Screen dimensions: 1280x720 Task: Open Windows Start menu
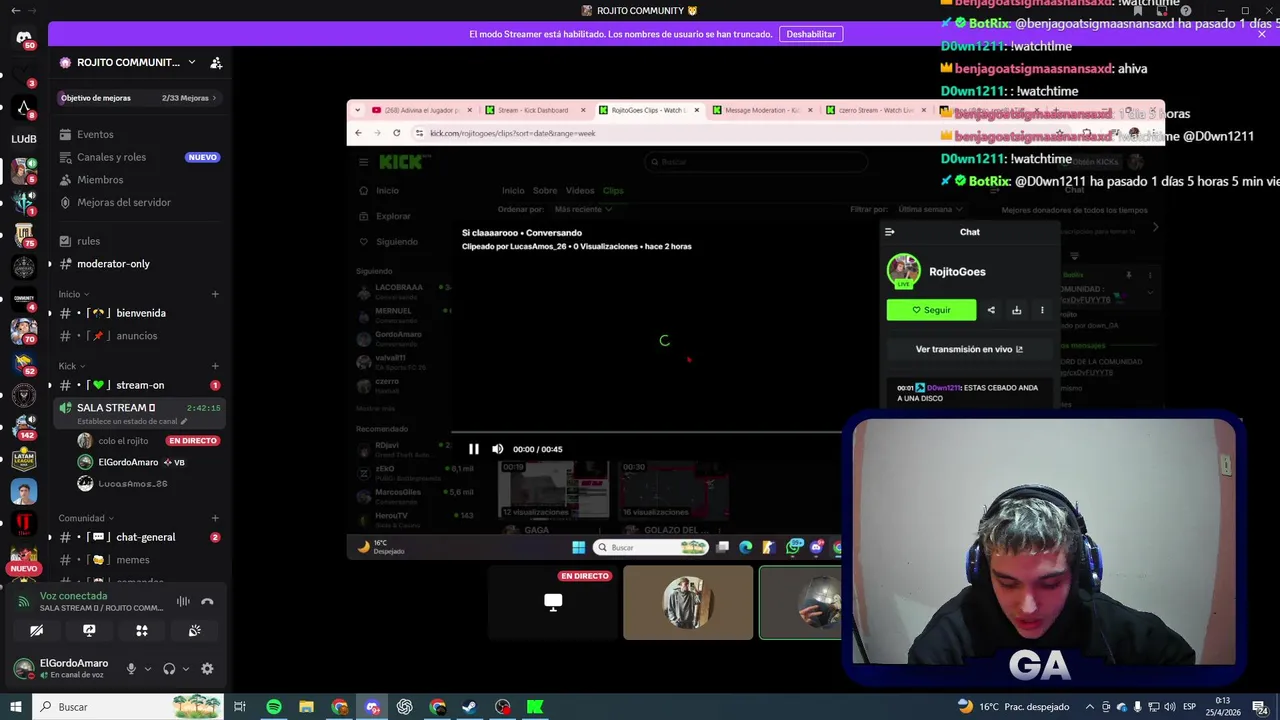pyautogui.click(x=16, y=707)
